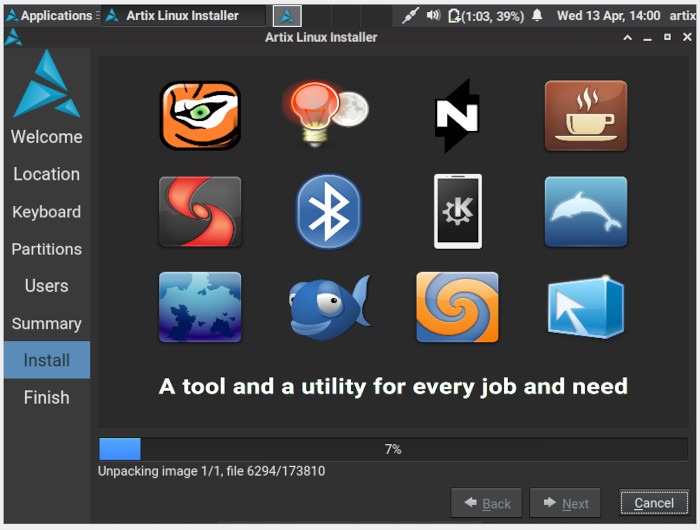This screenshot has width=700, height=530.
Task: Click the large Artix logo in the sidebar
Action: (46, 84)
